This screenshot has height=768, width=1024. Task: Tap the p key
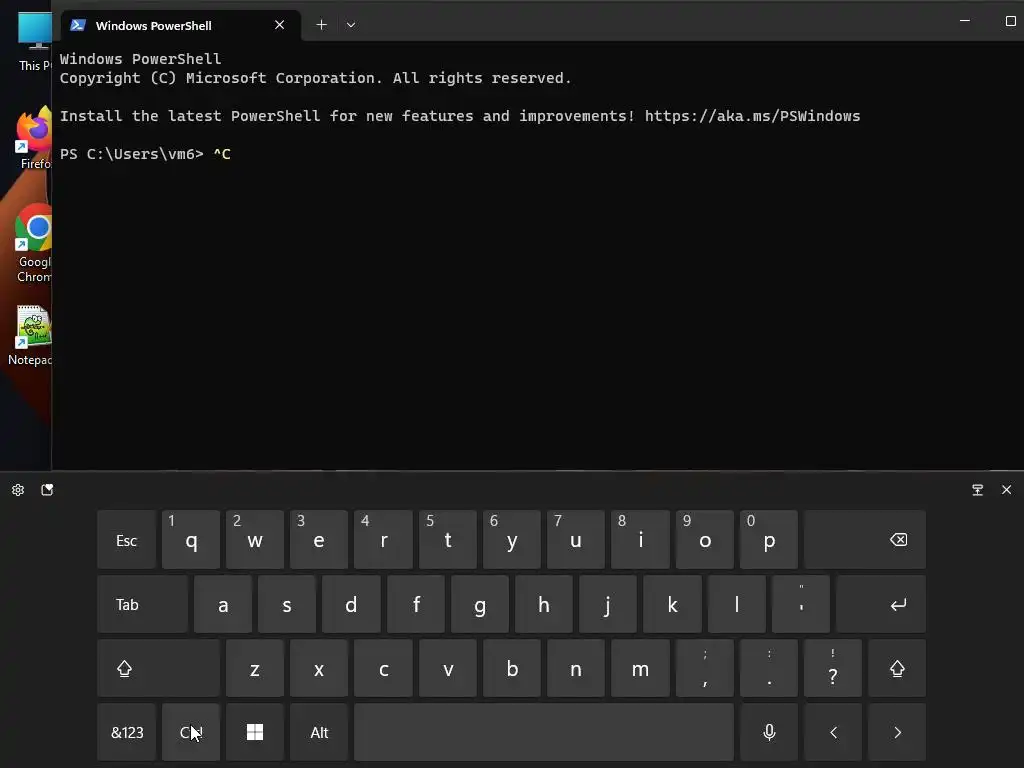tap(769, 539)
